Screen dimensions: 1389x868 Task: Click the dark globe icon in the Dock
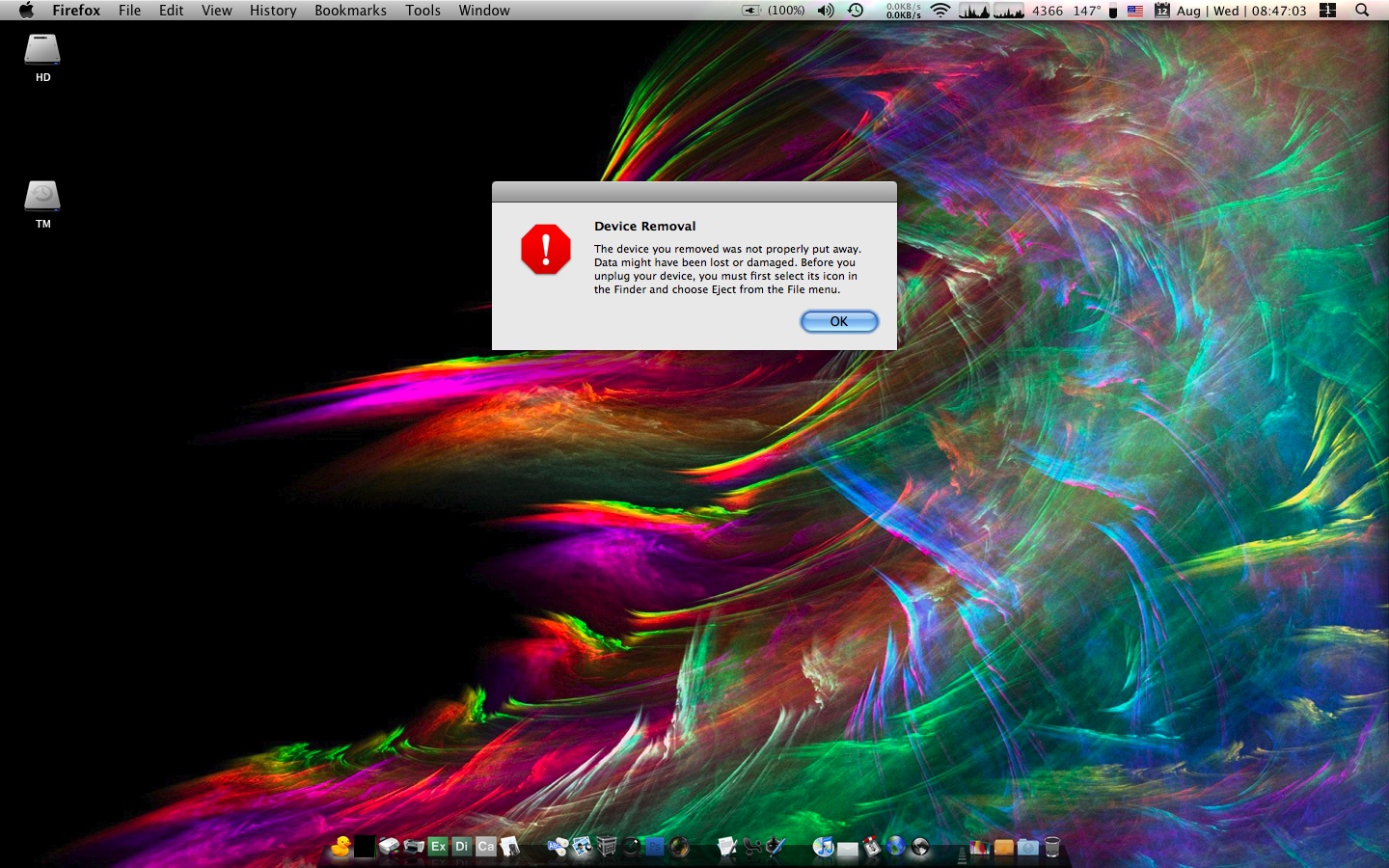pos(920,847)
